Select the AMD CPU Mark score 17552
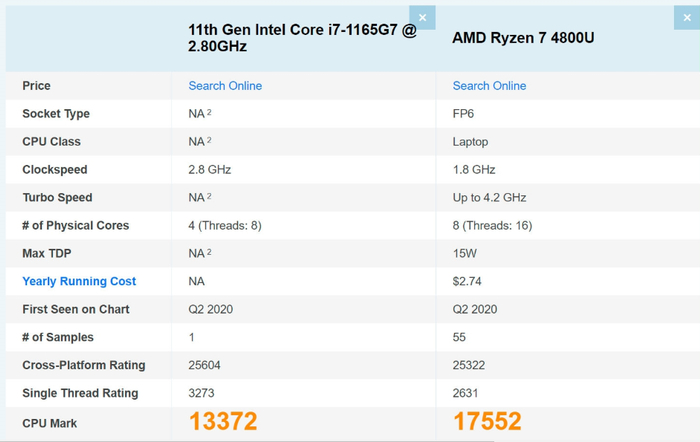 (487, 422)
